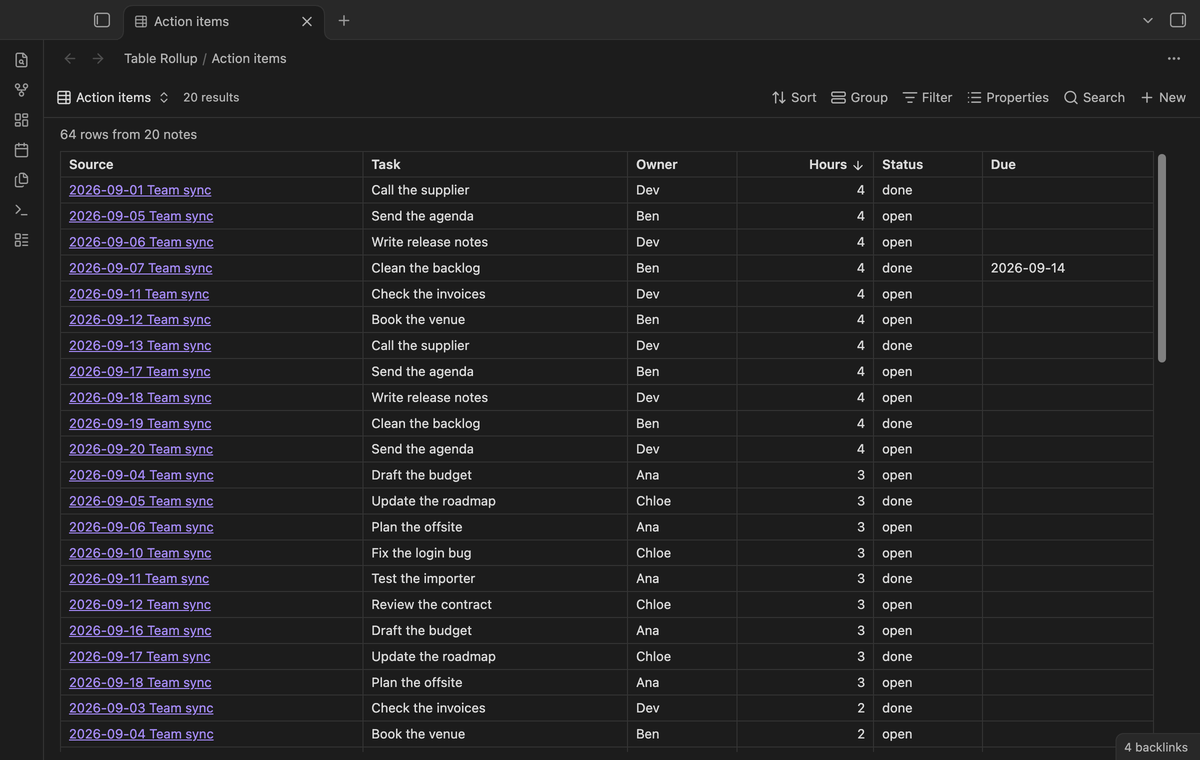Image resolution: width=1200 pixels, height=760 pixels.
Task: Open the quick switcher file icon
Action: point(21,60)
